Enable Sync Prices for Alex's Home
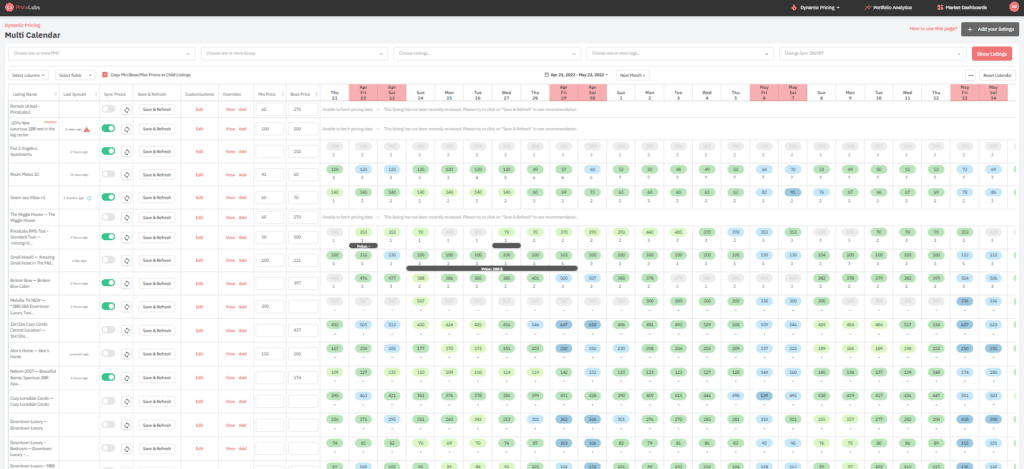 pyautogui.click(x=108, y=353)
